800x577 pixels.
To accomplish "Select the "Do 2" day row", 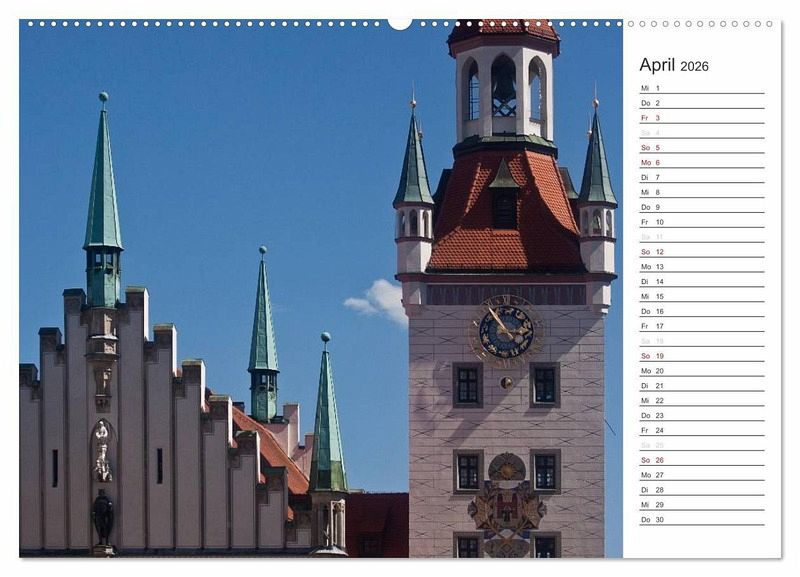I will click(702, 103).
